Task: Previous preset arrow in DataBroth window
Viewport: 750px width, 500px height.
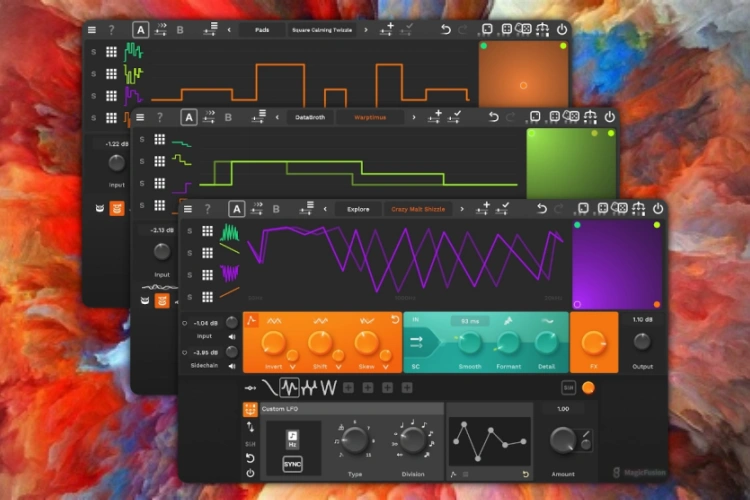Action: (x=277, y=117)
